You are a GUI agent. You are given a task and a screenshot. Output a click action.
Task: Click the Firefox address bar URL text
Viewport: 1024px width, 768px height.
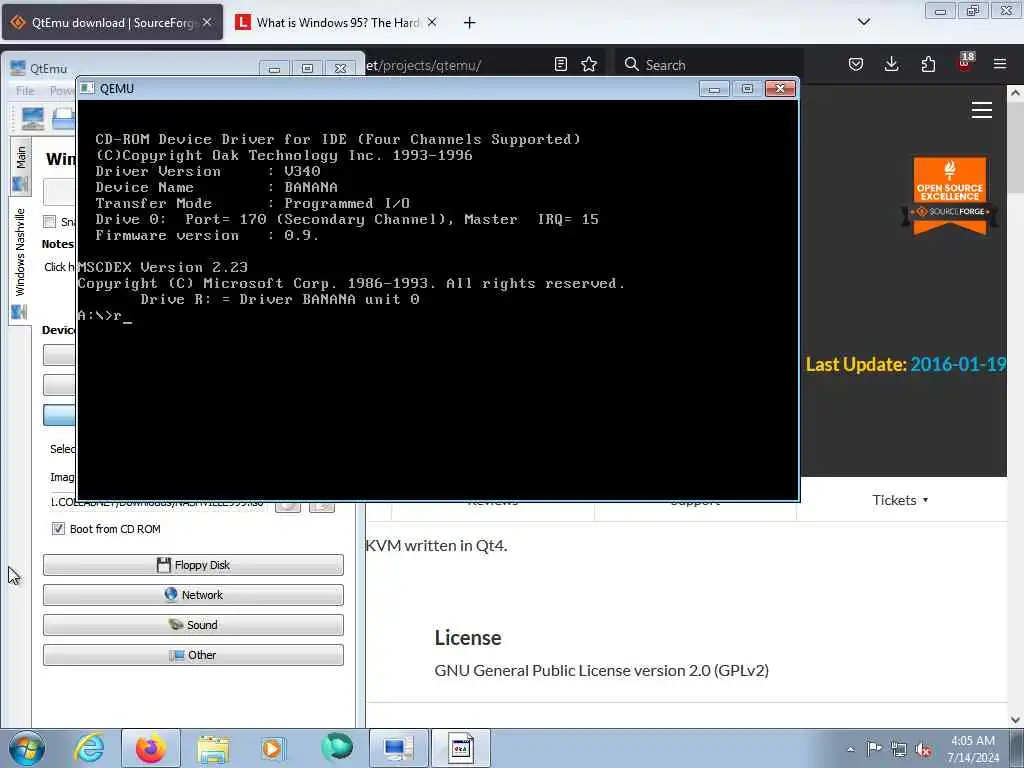[x=423, y=65]
